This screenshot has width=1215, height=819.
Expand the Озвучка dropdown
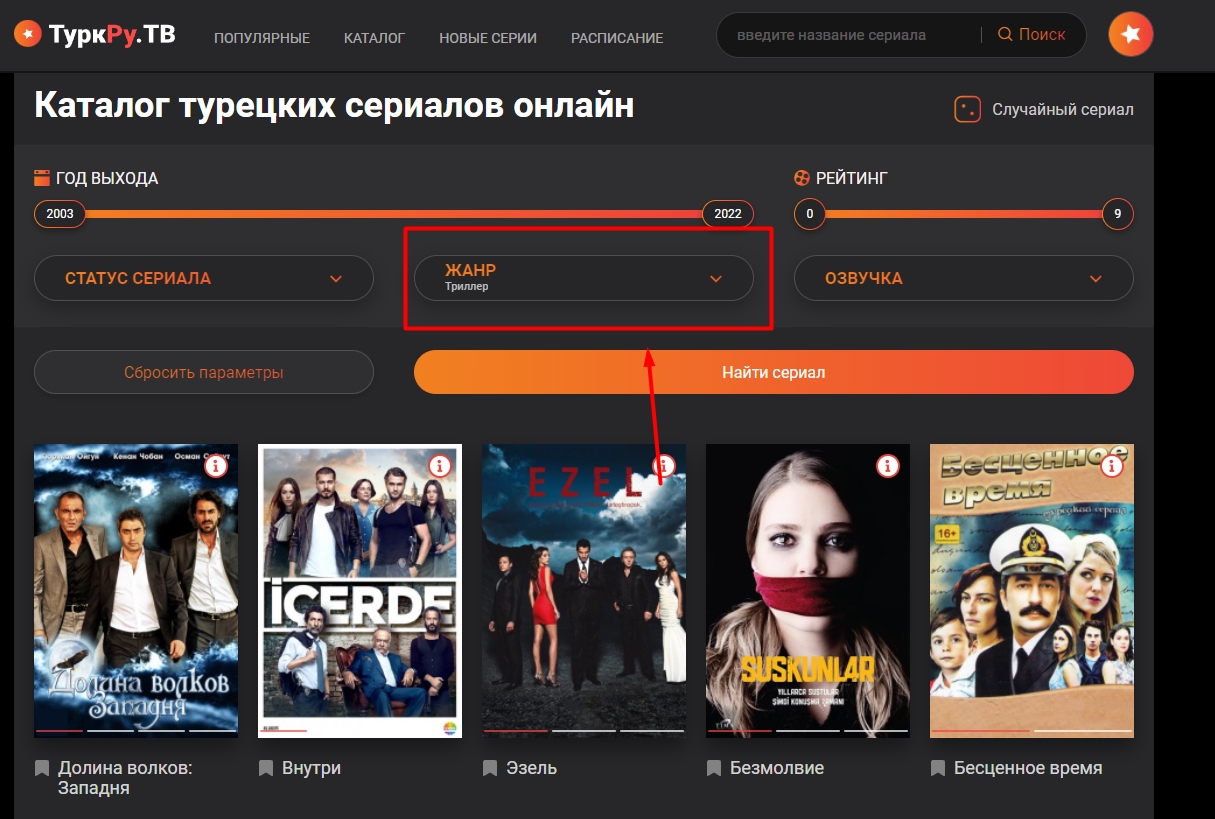963,278
